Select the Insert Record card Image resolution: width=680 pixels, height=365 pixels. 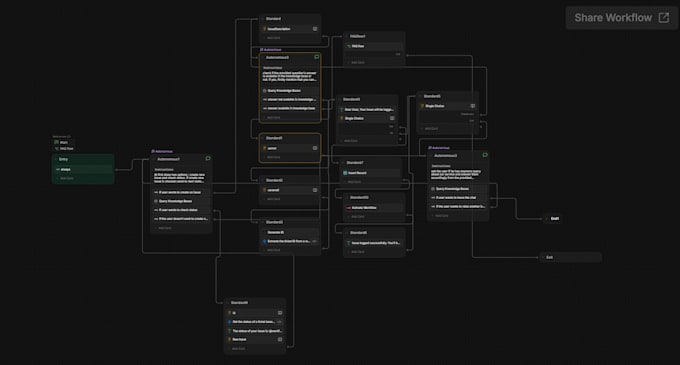[372, 173]
